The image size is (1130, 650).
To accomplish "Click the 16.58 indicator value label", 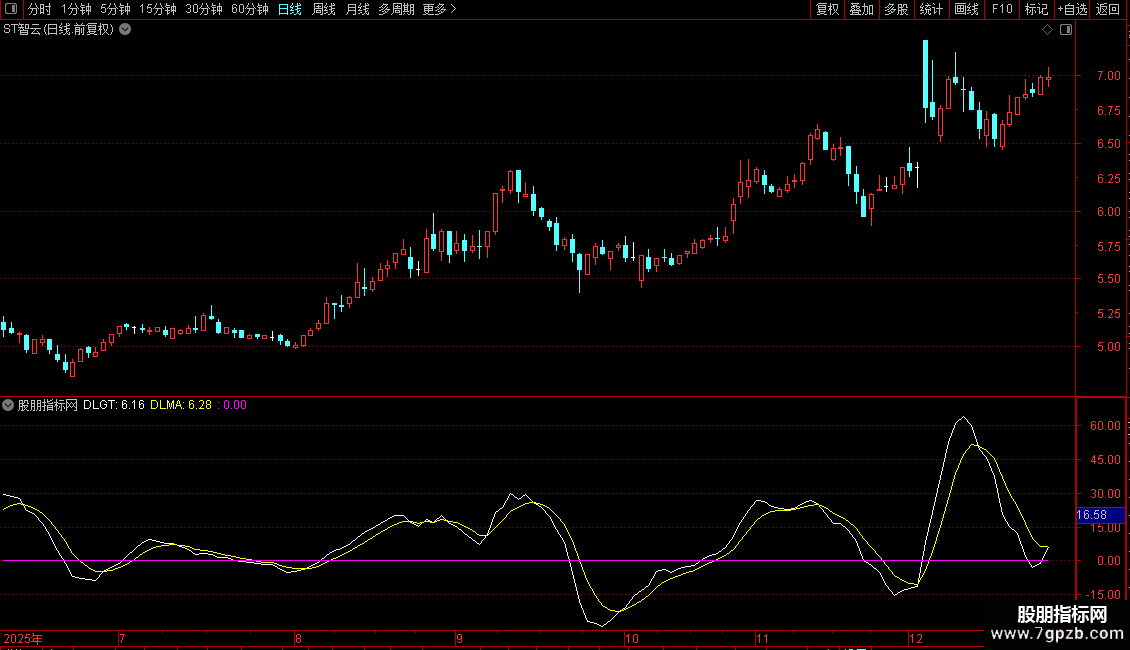I will pos(1092,515).
